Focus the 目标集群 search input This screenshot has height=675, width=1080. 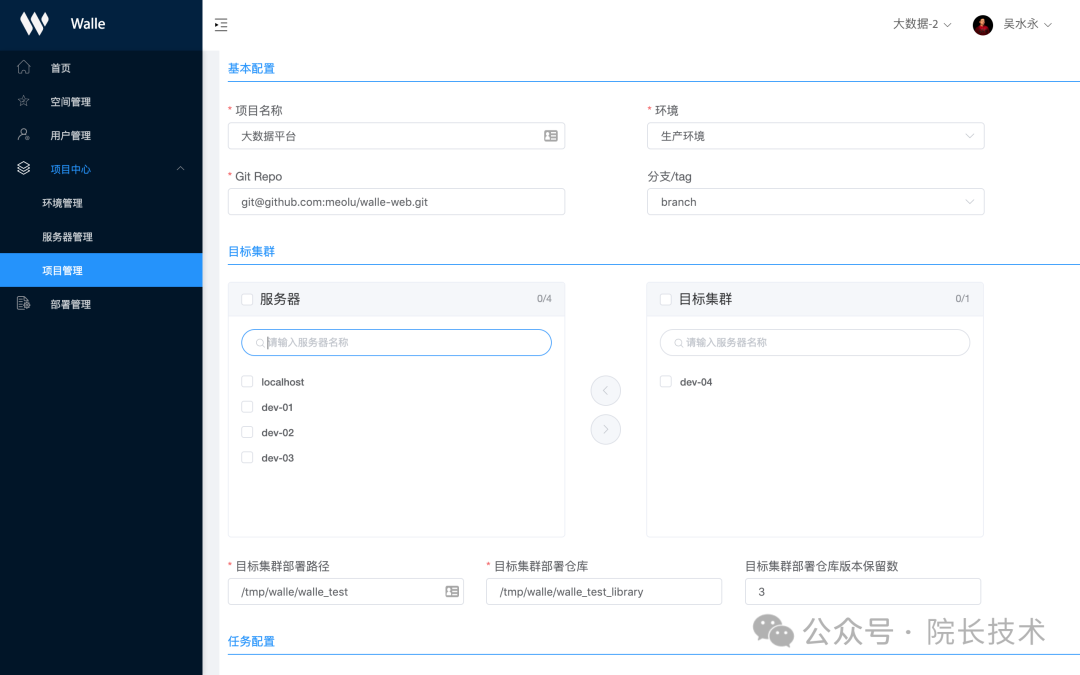click(x=815, y=342)
